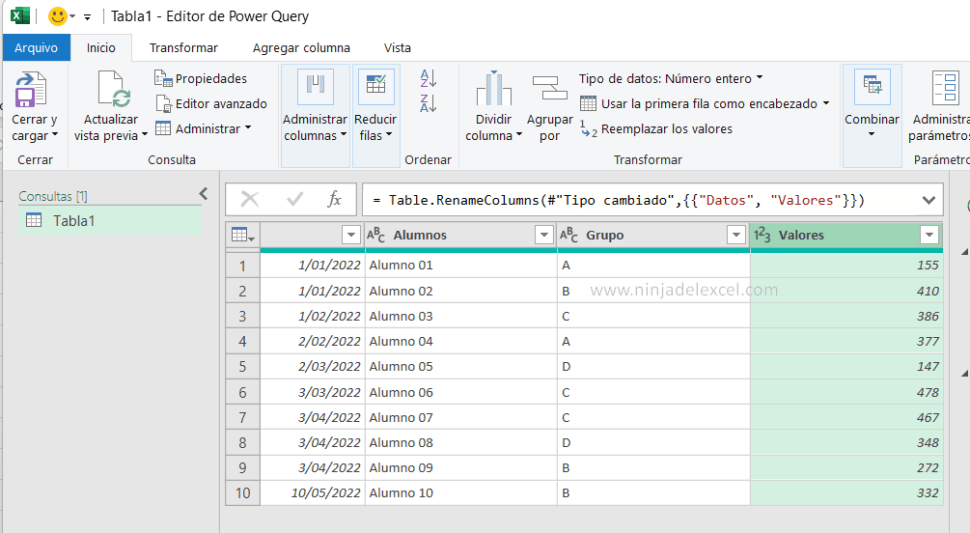Click Usar la primera fila como encabezado
970x533 pixels.
[705, 103]
